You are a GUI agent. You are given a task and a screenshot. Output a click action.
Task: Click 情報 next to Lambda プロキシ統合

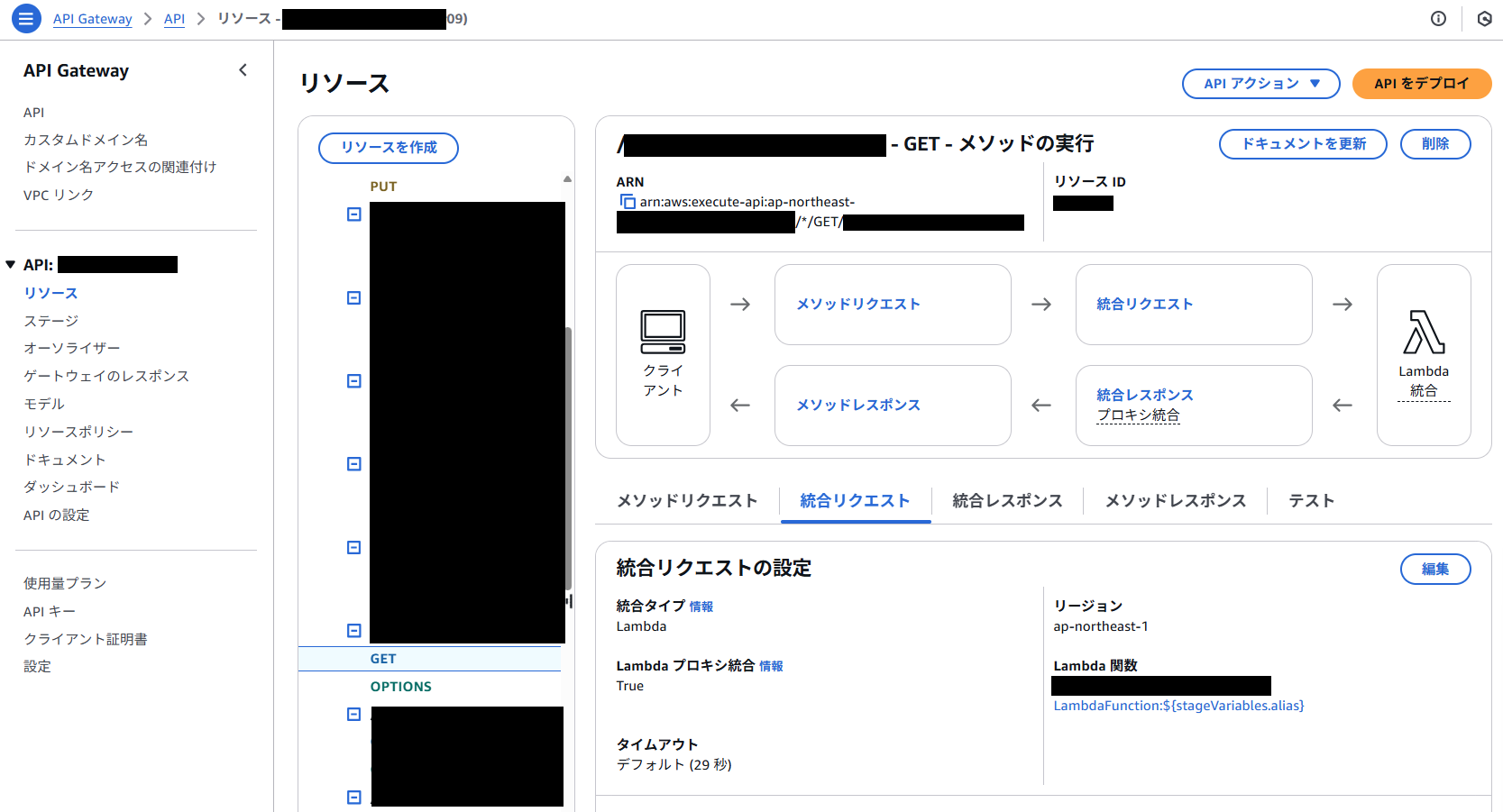coord(771,666)
